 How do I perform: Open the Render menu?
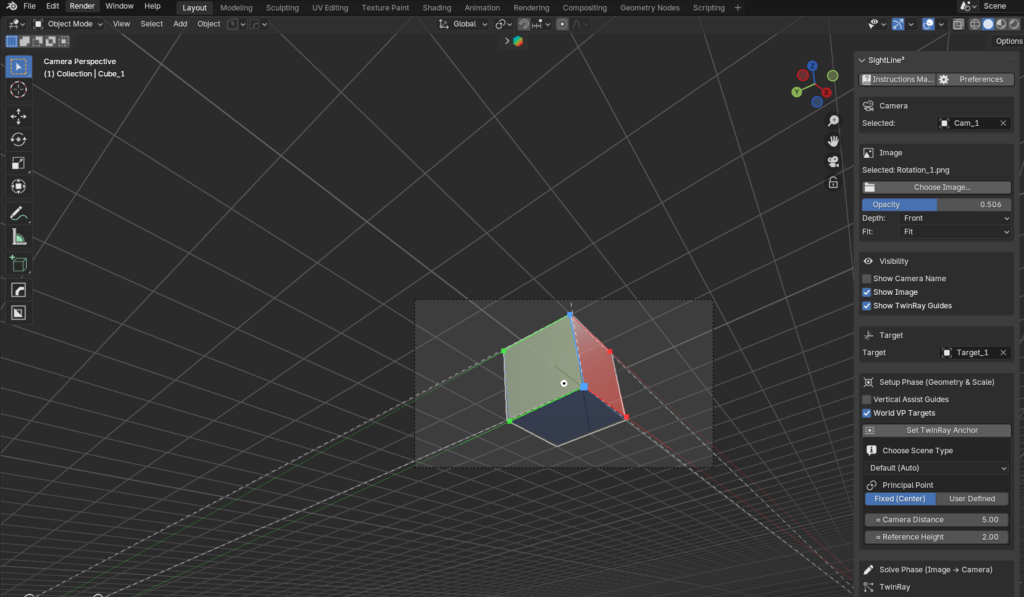[x=82, y=6]
